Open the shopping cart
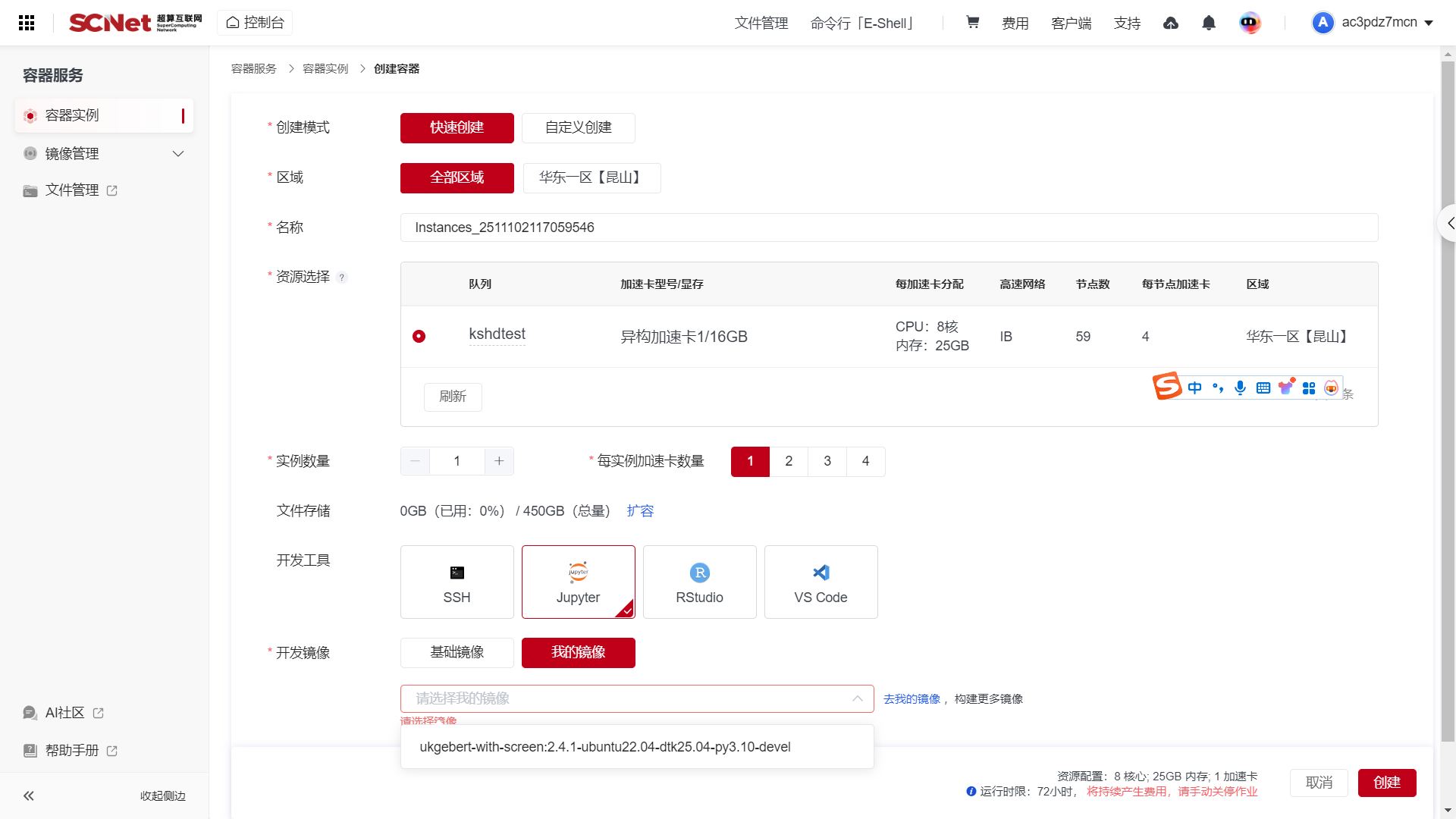Viewport: 1456px width, 819px height. [971, 23]
